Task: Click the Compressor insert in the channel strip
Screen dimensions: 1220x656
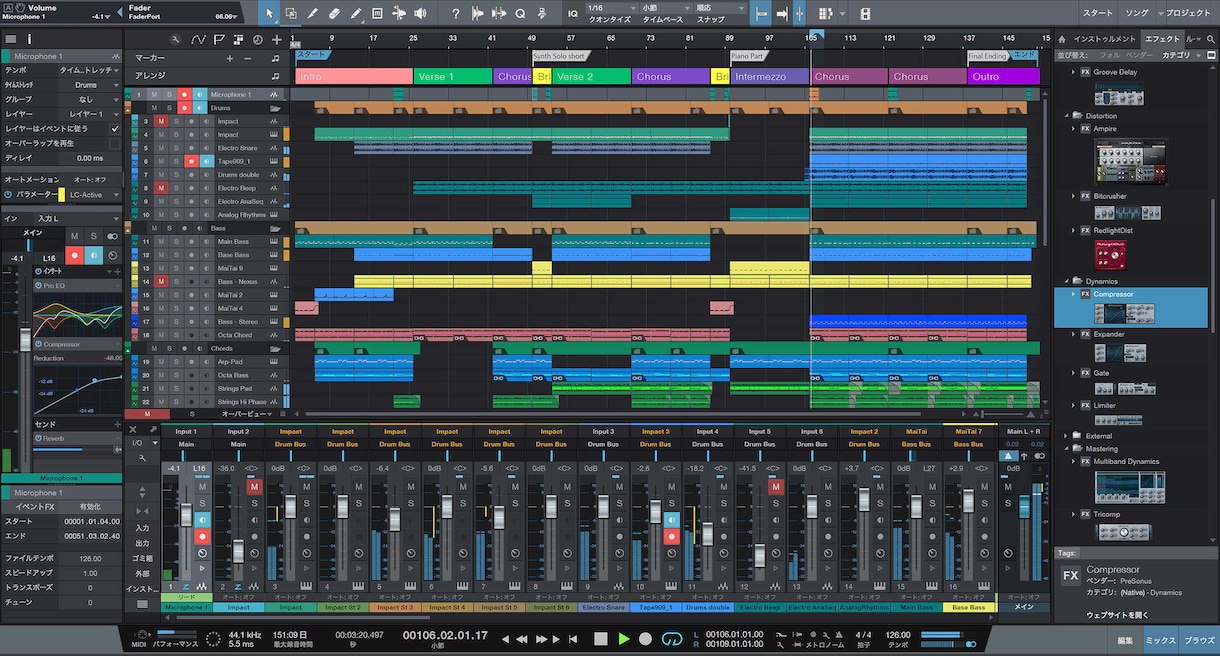Action: tap(78, 344)
